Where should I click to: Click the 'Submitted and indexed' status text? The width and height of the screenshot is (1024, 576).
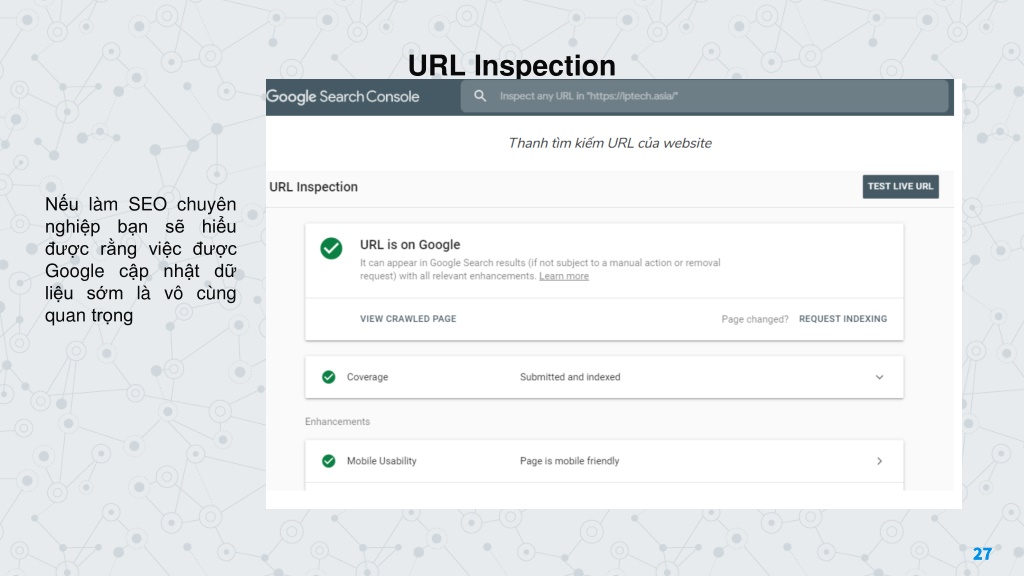[x=570, y=377]
